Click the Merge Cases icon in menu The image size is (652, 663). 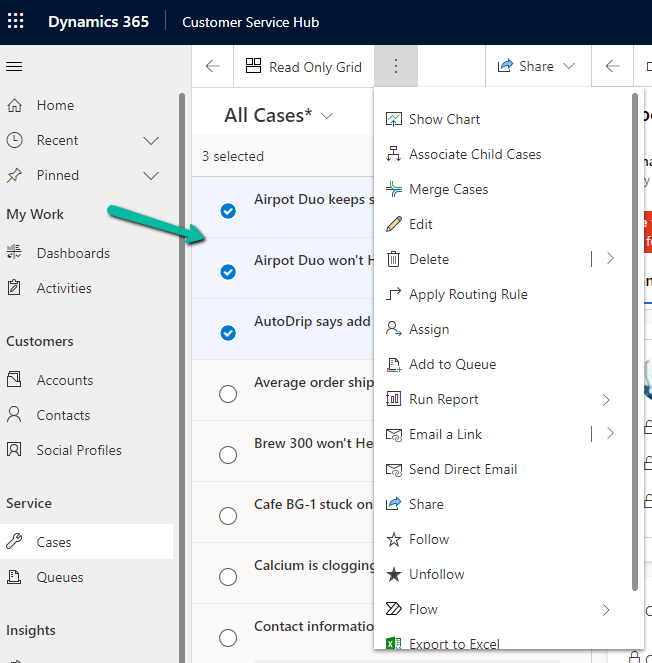click(x=393, y=189)
